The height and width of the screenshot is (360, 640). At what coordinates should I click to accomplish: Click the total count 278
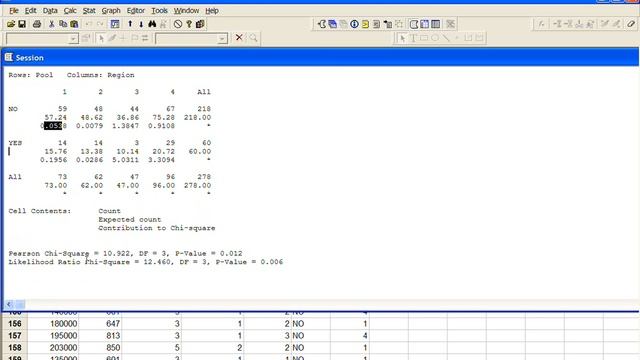[x=204, y=177]
